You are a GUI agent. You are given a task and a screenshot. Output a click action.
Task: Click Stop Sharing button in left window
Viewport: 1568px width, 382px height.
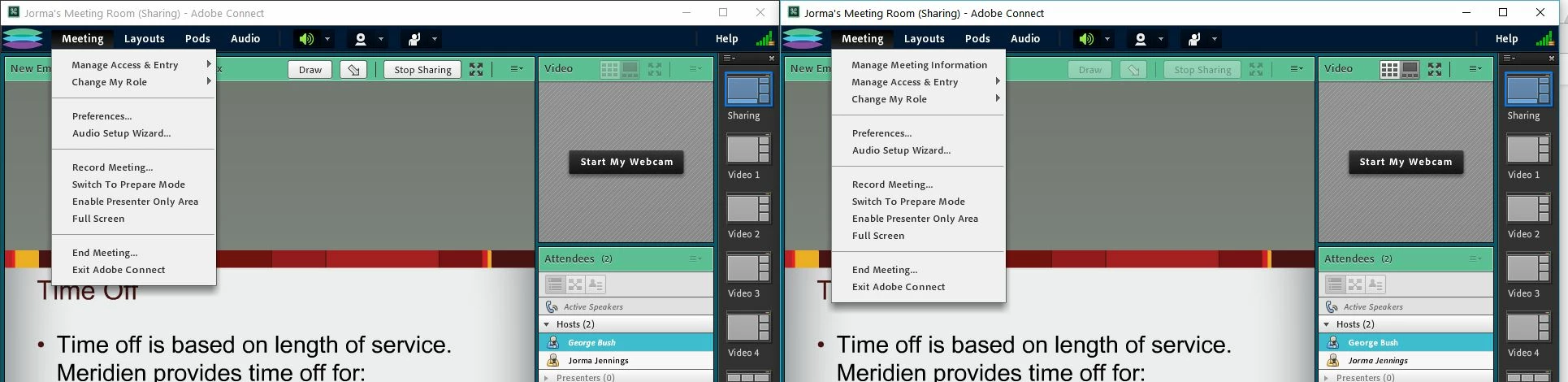pyautogui.click(x=422, y=70)
